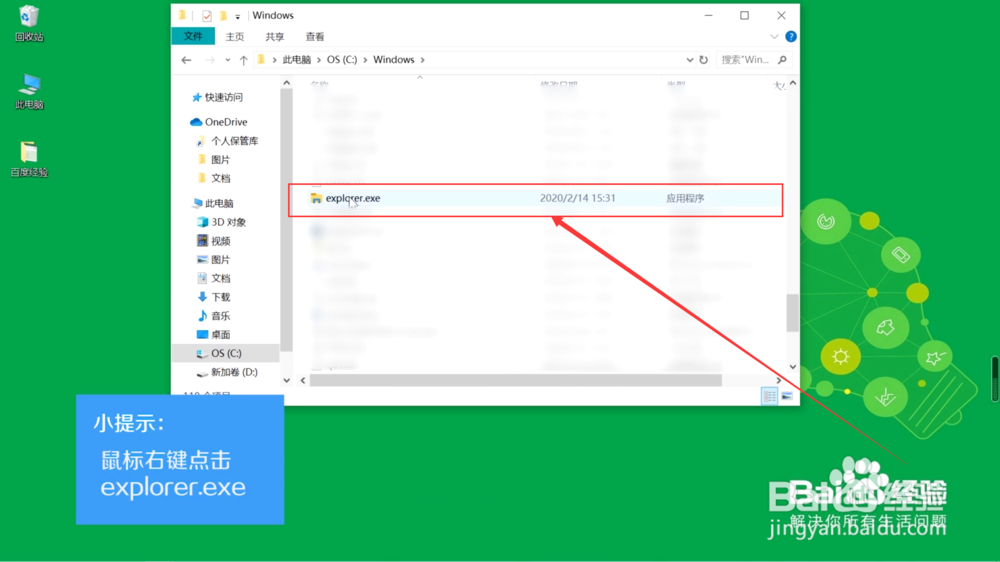This screenshot has width=1000, height=562.
Task: Click file list scroll up arrow
Action: tap(793, 83)
